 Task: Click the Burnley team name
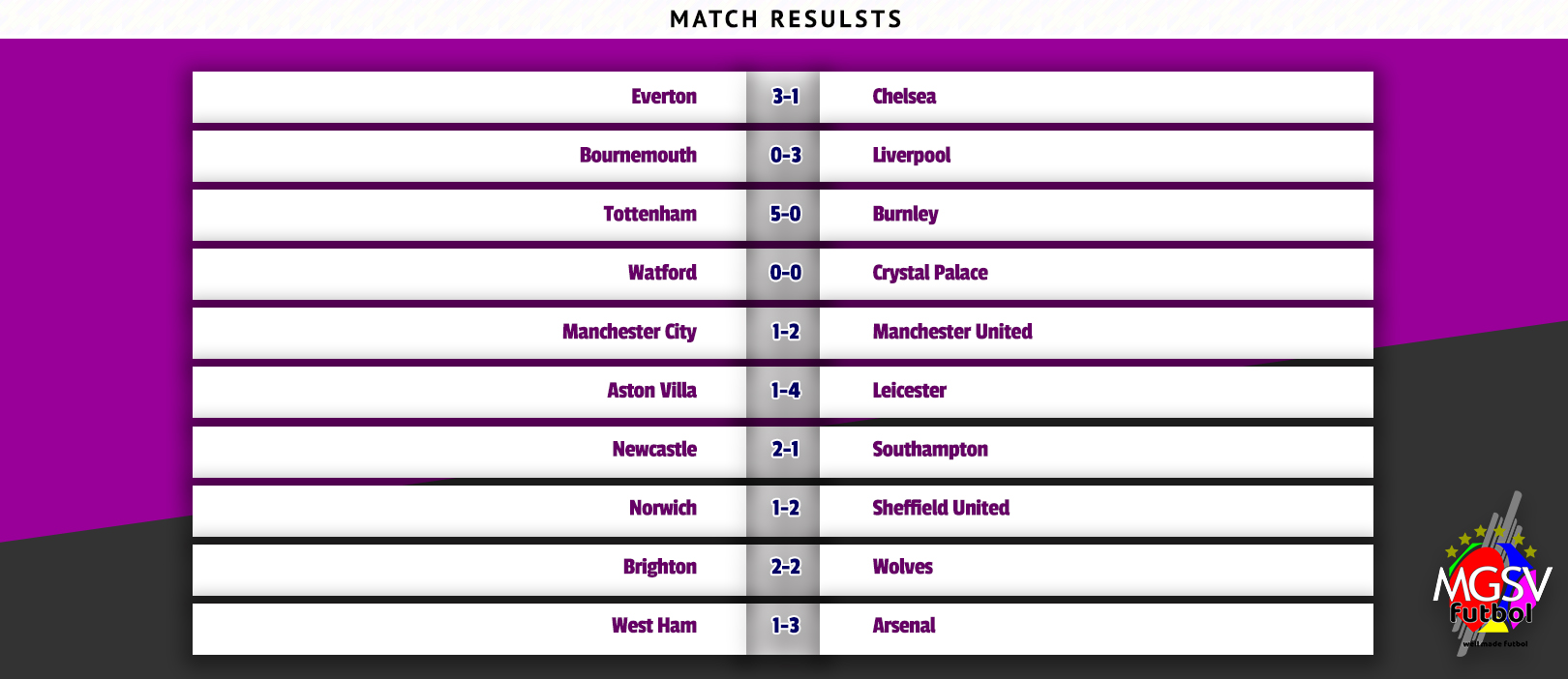pos(905,215)
